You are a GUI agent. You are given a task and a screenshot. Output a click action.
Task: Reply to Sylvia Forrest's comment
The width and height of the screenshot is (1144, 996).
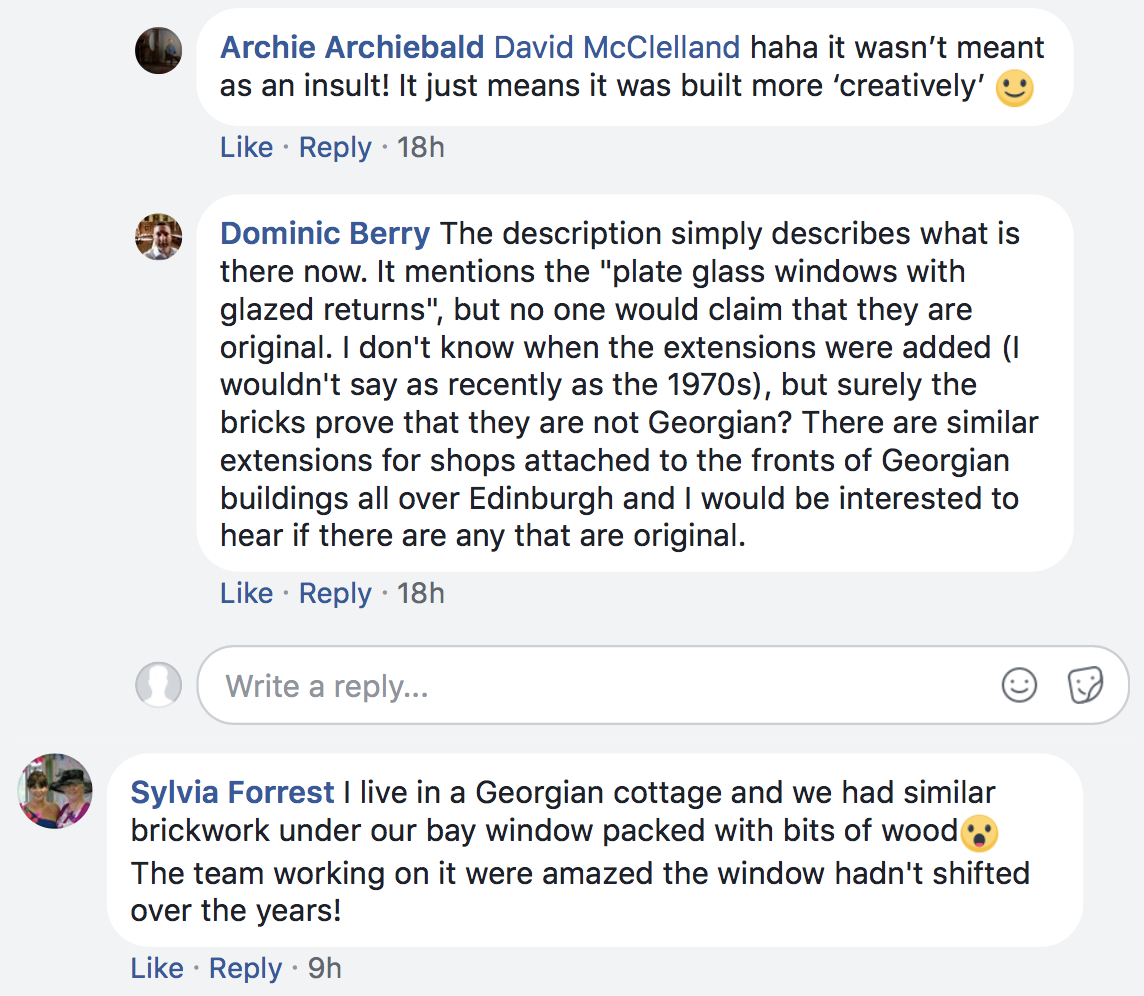(x=245, y=969)
